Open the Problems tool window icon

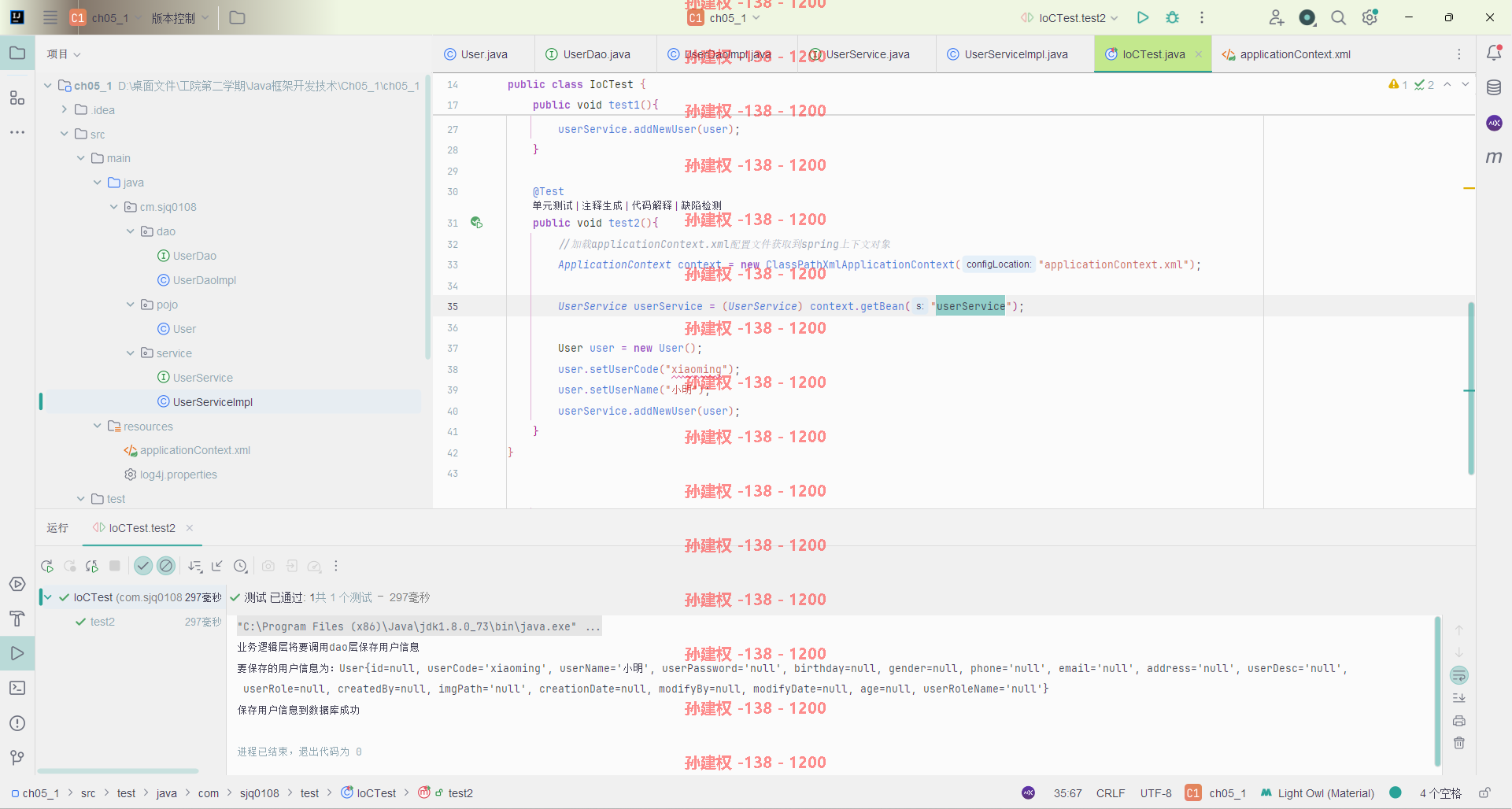click(x=17, y=723)
